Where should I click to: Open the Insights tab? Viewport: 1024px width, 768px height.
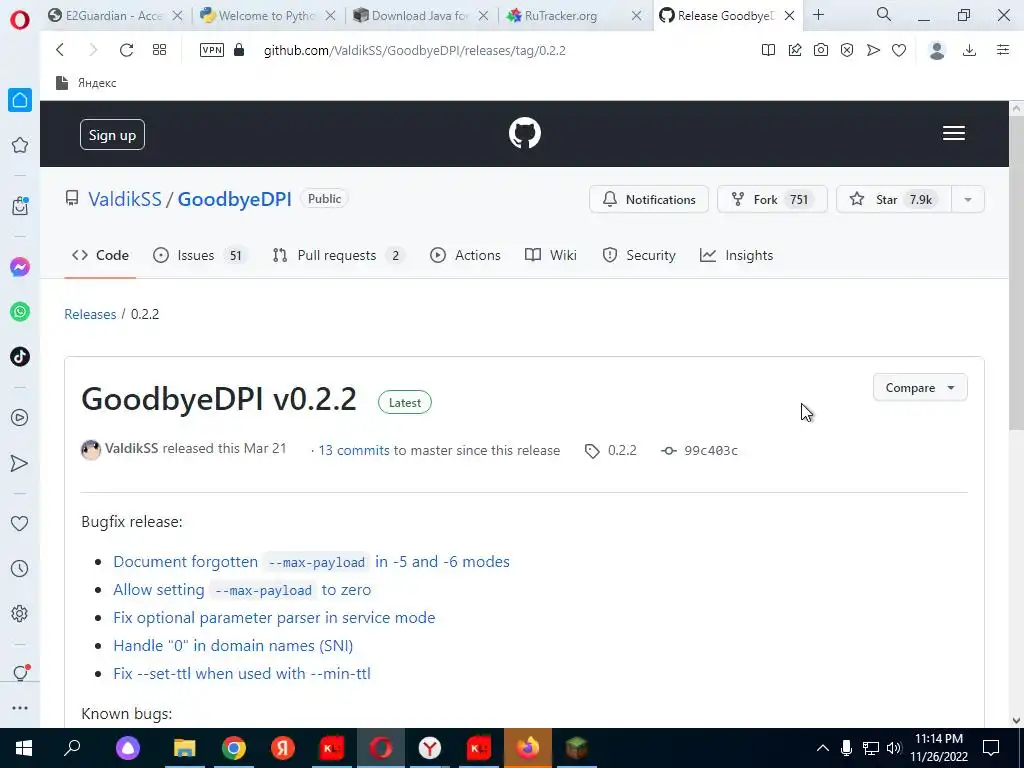pos(737,255)
